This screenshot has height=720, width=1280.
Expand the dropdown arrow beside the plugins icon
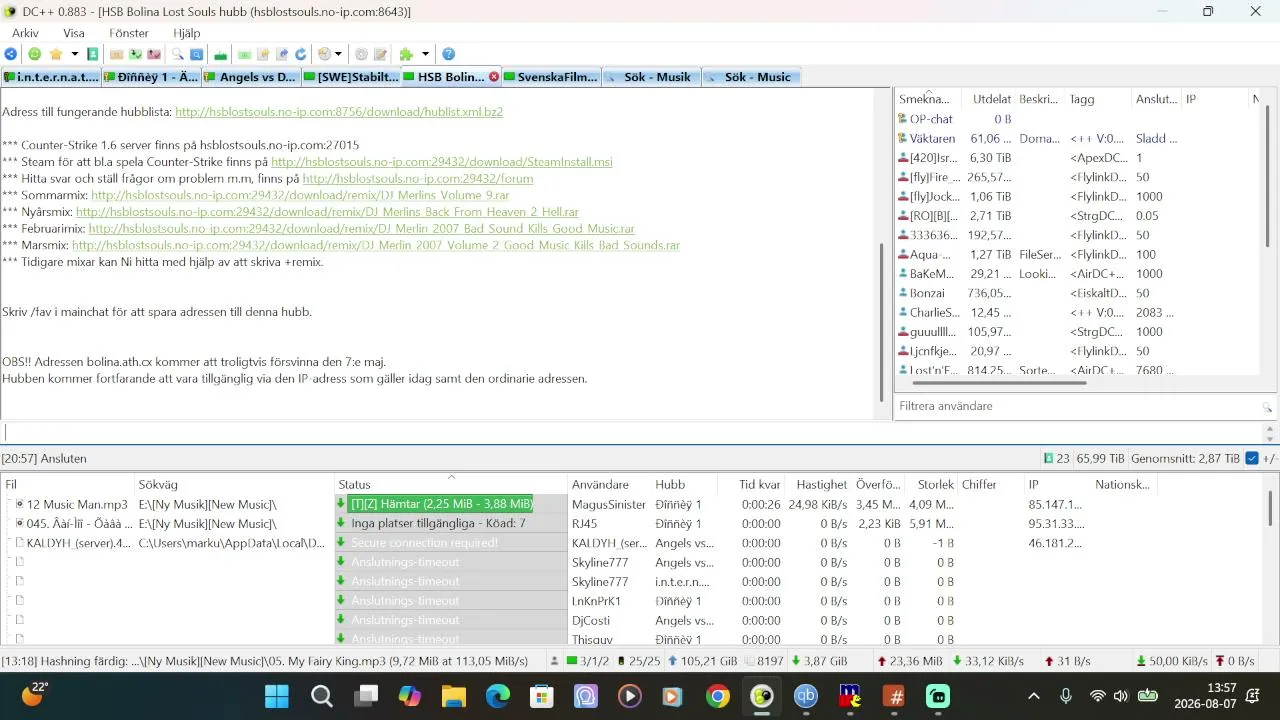(425, 54)
